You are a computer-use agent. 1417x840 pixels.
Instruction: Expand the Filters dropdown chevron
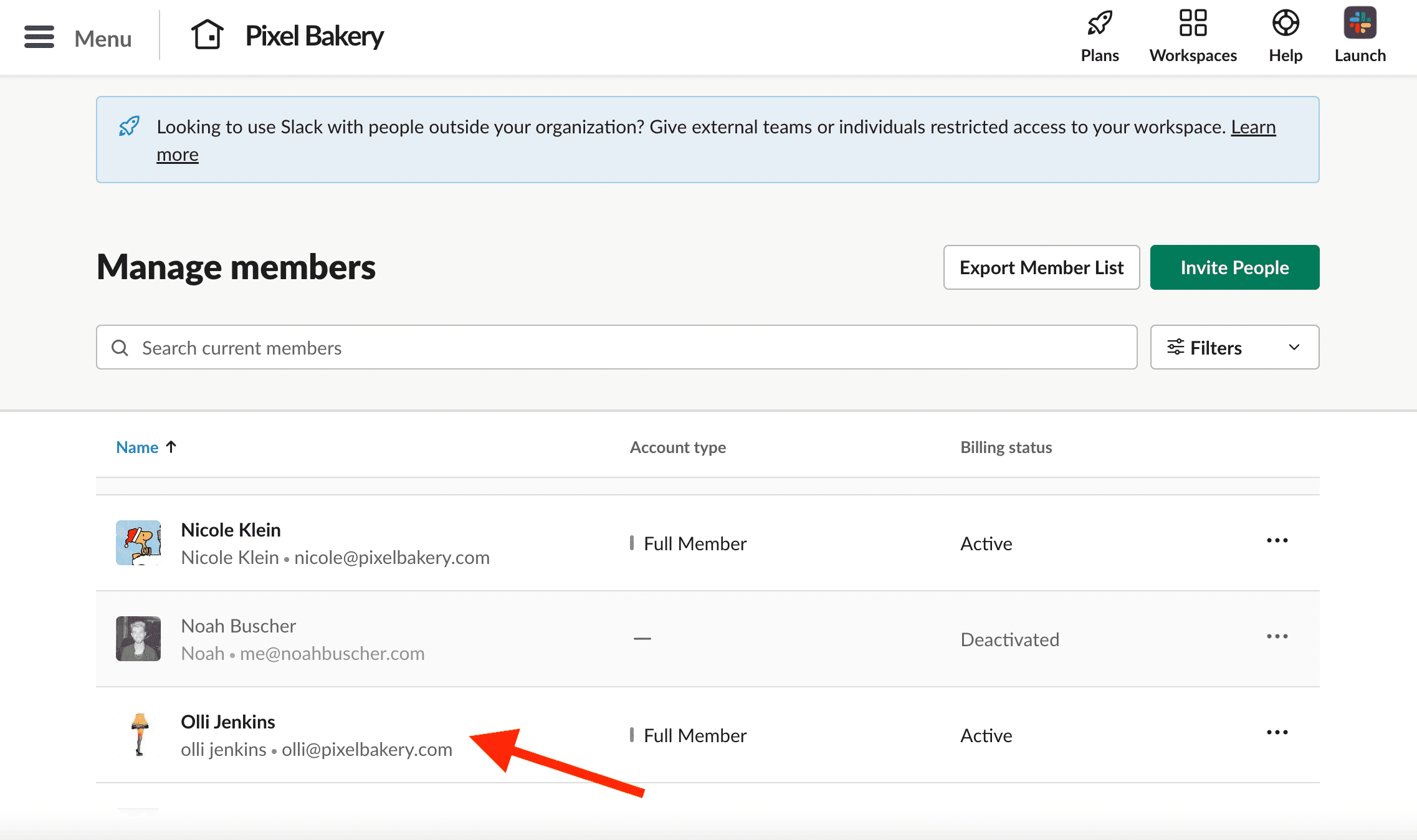point(1294,347)
